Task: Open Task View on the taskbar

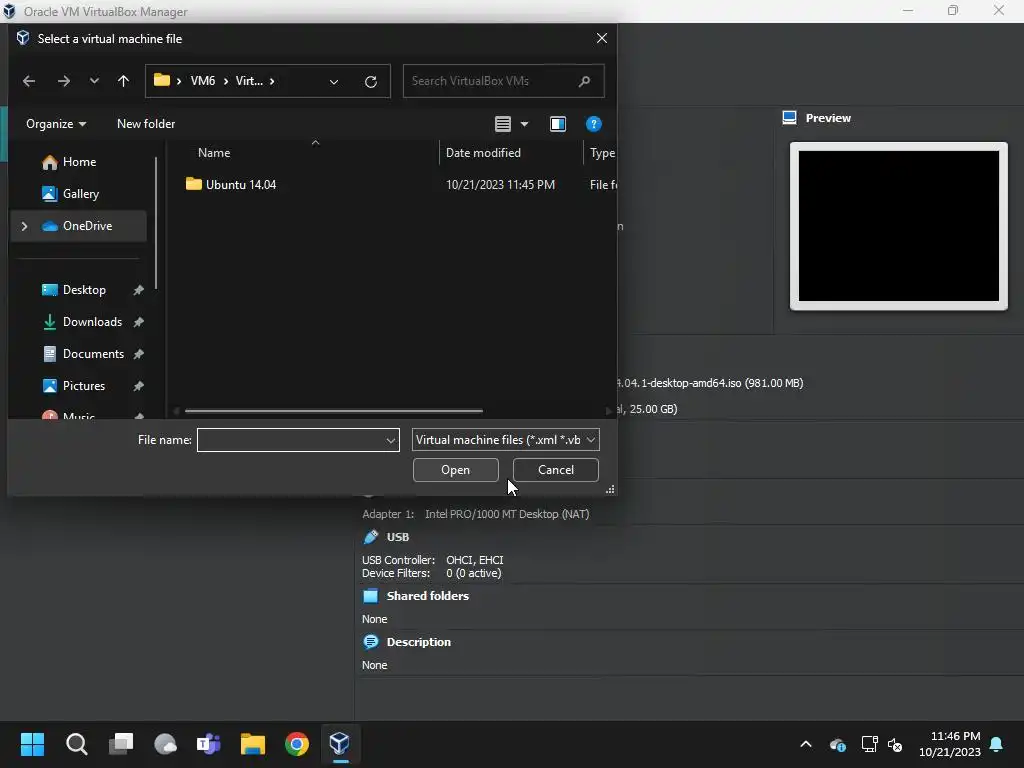Action: pos(121,744)
